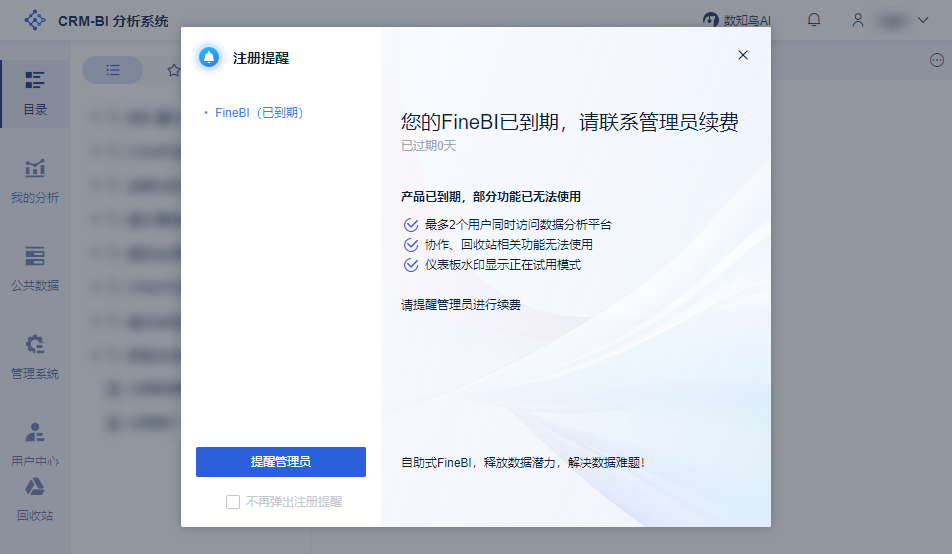
Task: Open the 数知鸟AI assistant
Action: click(736, 20)
